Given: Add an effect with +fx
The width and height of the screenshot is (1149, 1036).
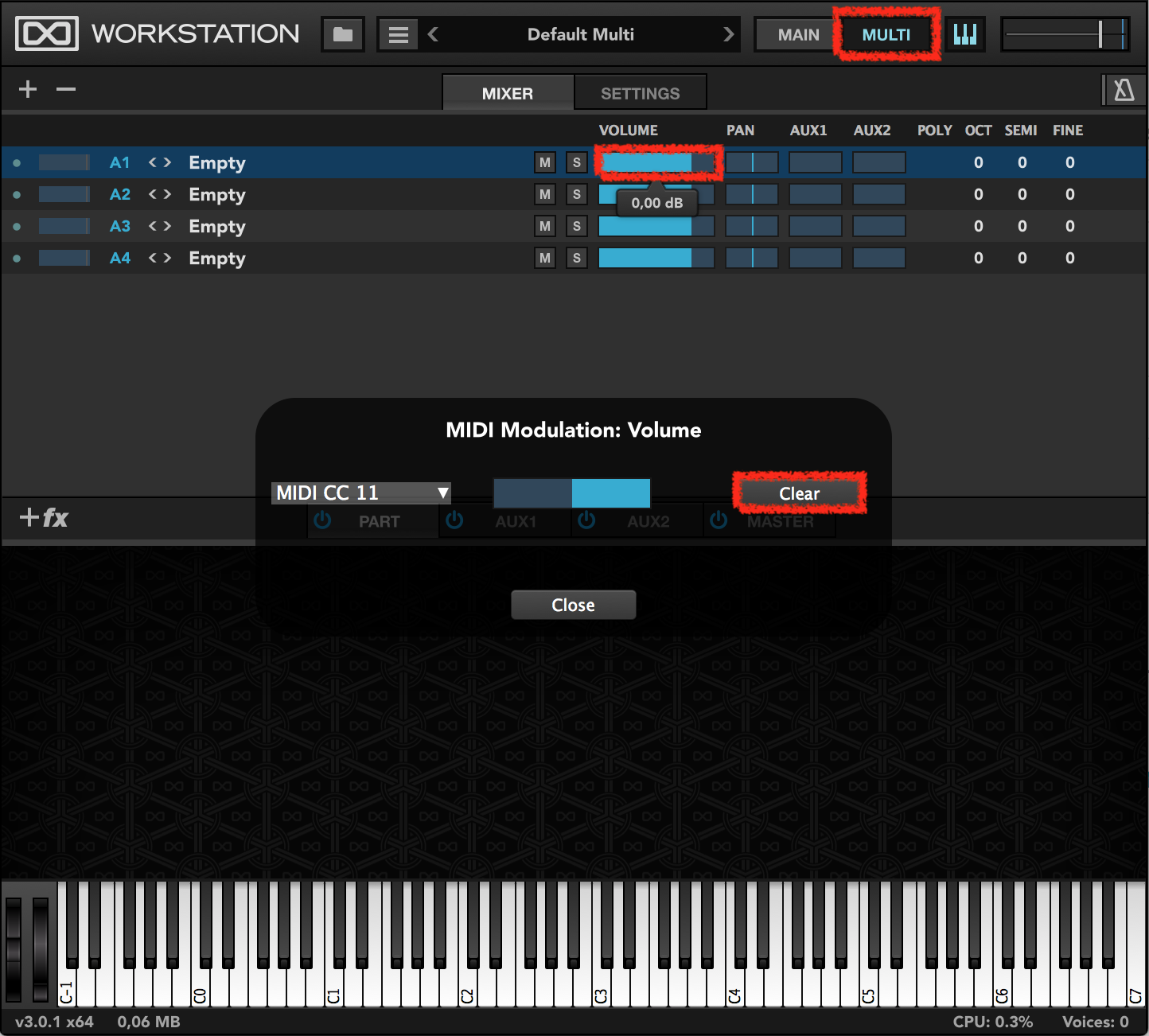Looking at the screenshot, I should 44,518.
